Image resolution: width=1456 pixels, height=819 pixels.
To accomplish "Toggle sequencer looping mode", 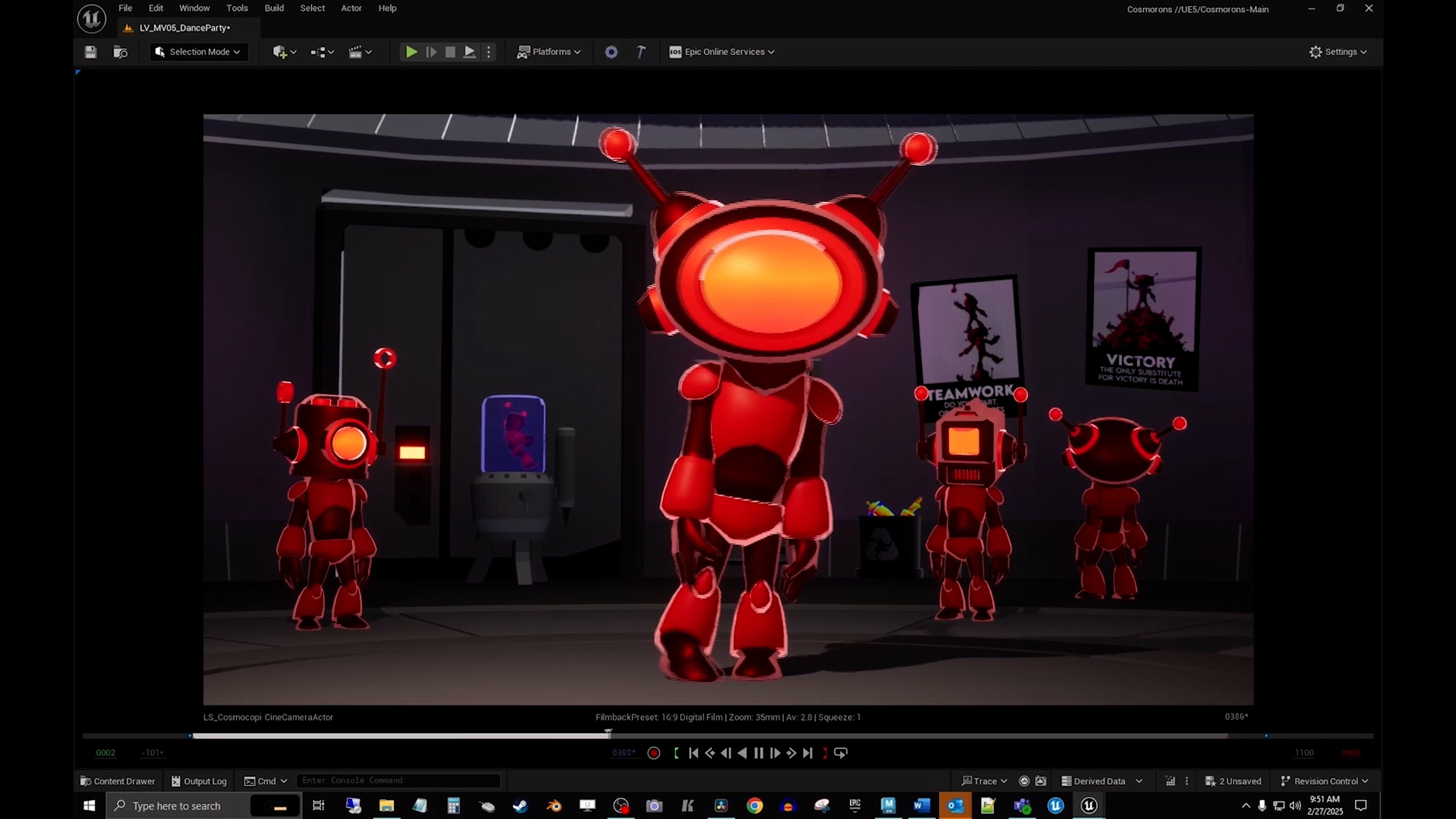I will (841, 753).
